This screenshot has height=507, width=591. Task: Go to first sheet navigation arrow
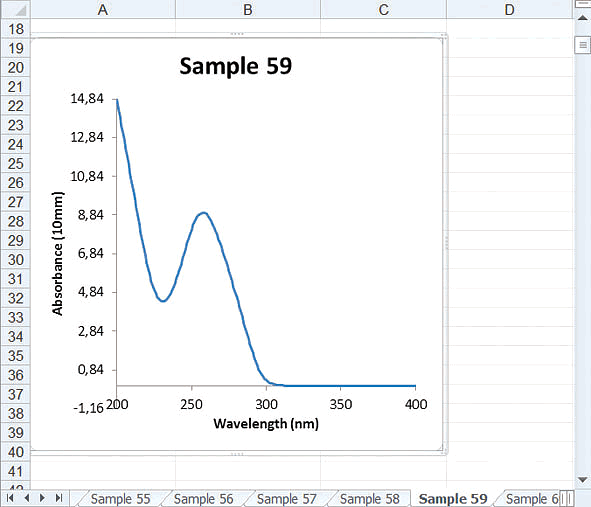10,498
